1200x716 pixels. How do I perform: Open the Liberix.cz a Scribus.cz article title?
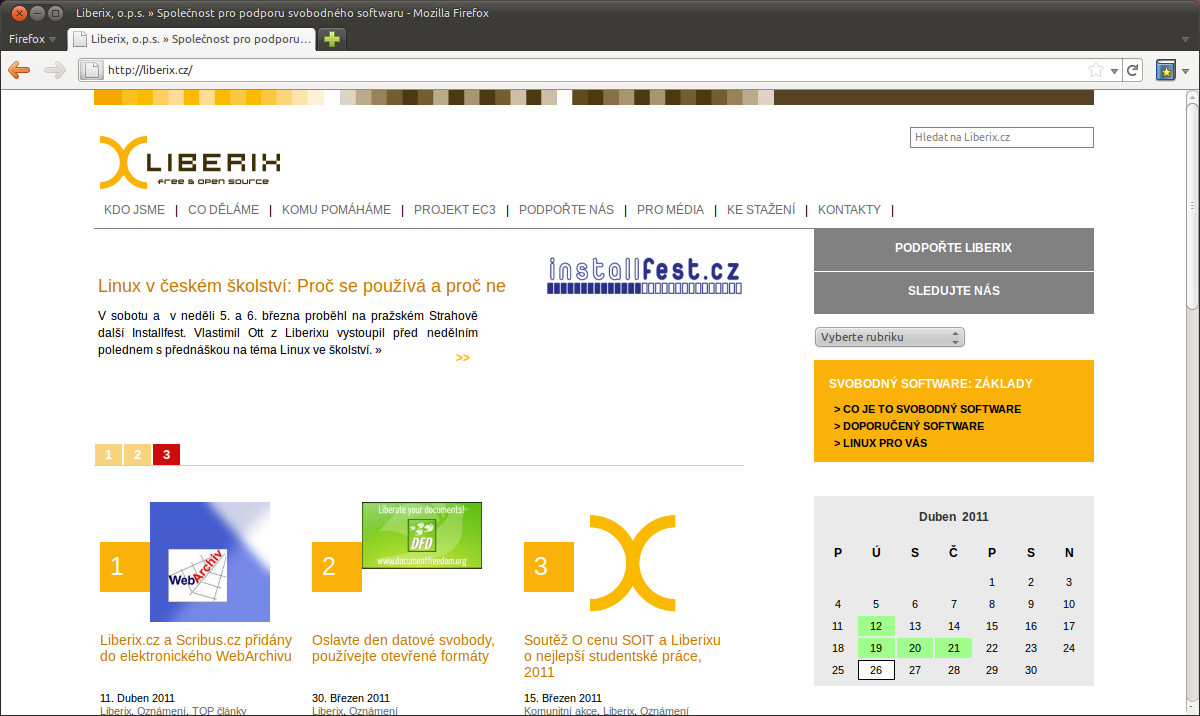point(196,648)
